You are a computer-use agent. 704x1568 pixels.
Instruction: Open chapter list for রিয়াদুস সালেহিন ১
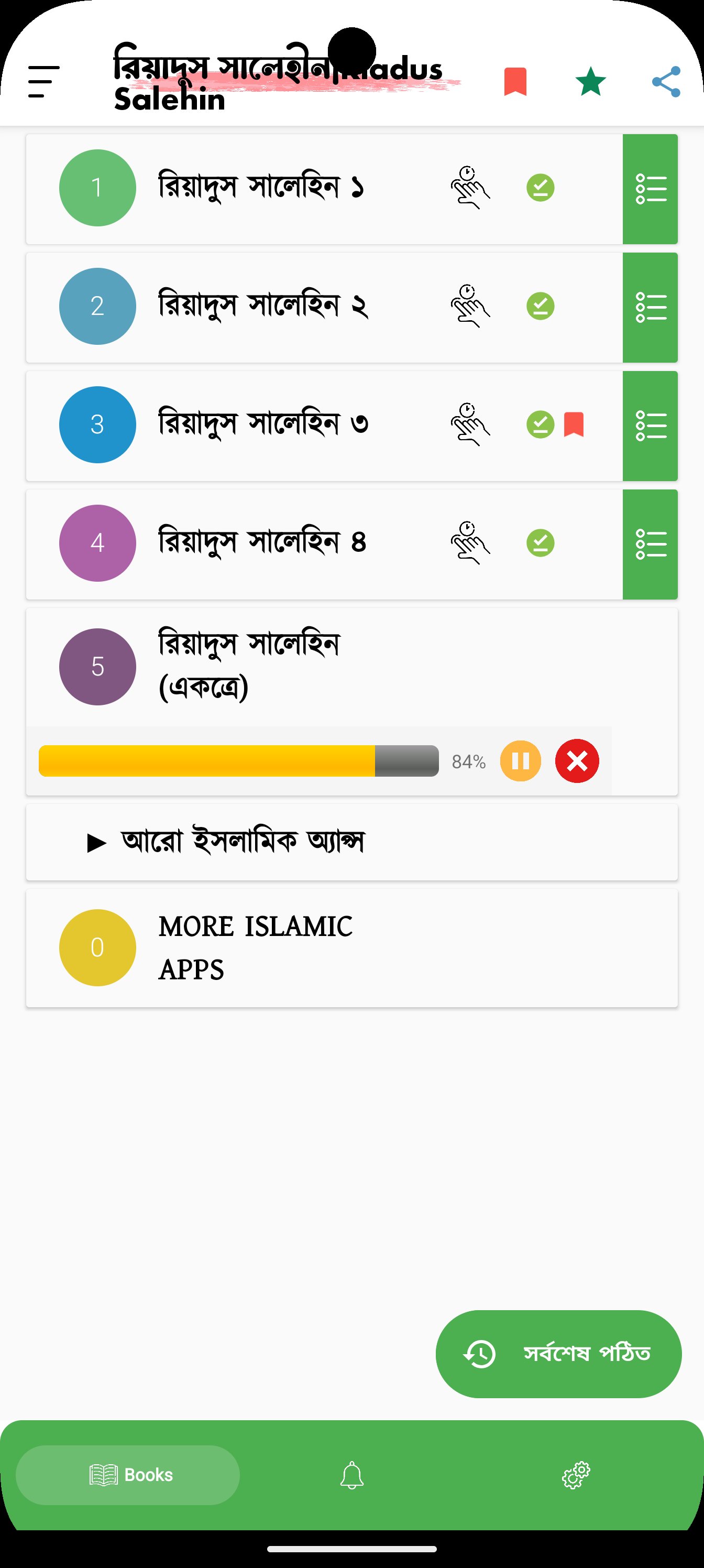point(650,189)
